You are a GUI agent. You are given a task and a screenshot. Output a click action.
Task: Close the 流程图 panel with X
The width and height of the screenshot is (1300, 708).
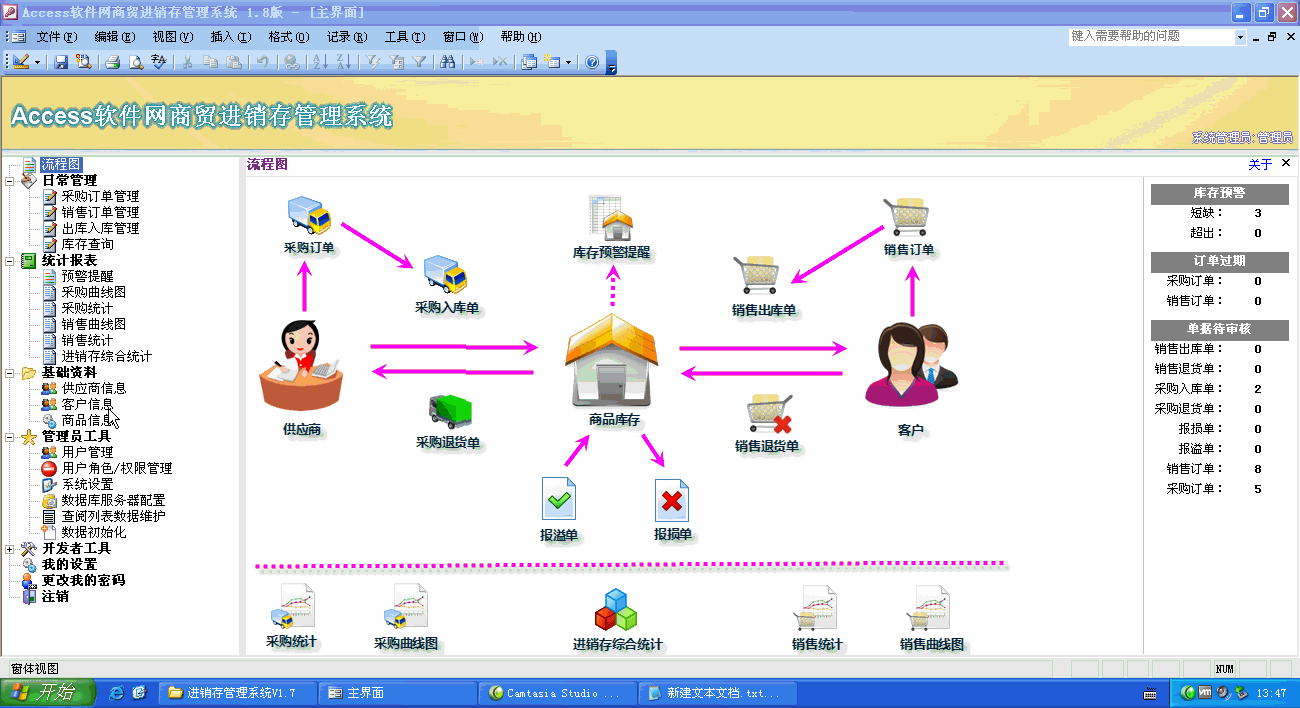click(x=1286, y=163)
